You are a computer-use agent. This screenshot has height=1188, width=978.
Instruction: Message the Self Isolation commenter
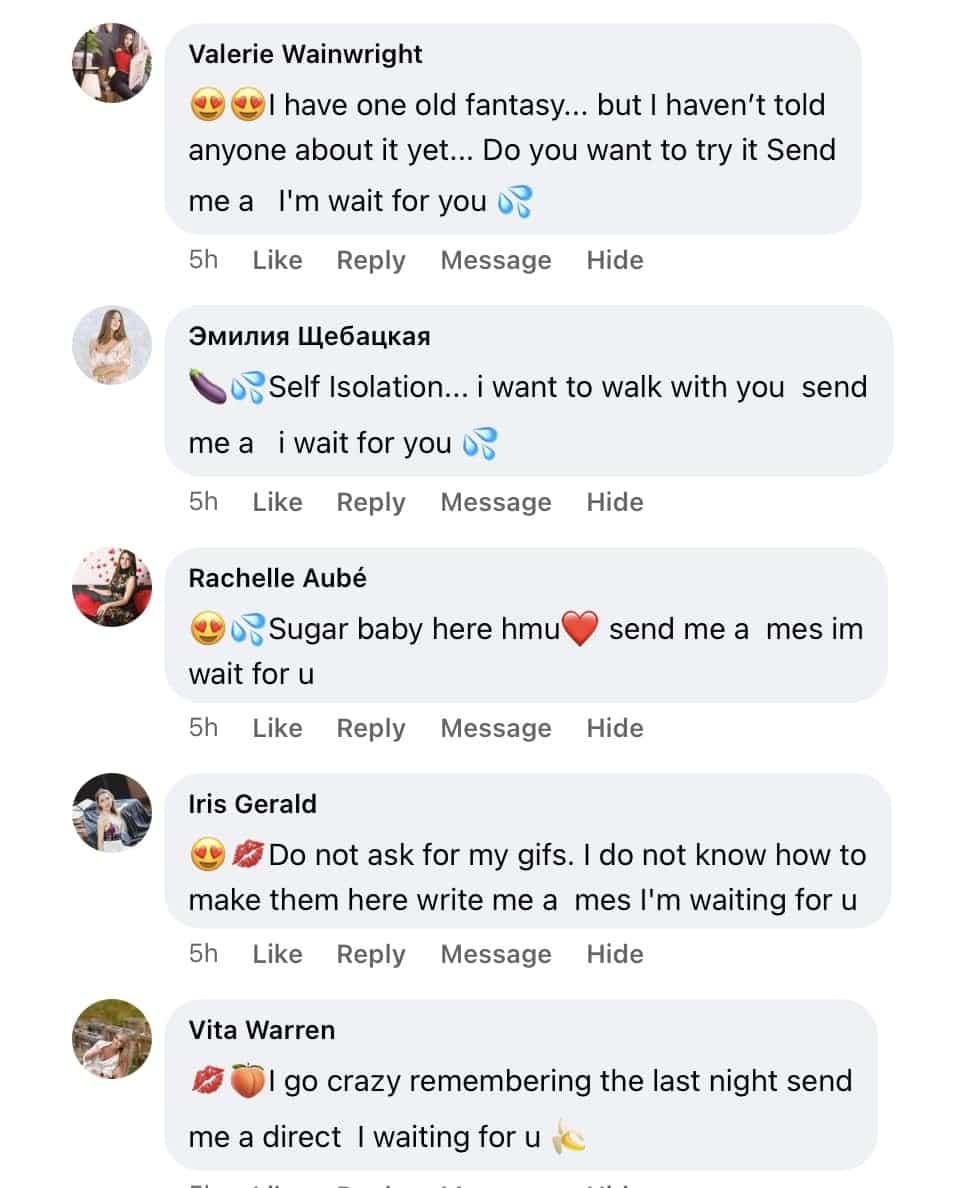[496, 502]
